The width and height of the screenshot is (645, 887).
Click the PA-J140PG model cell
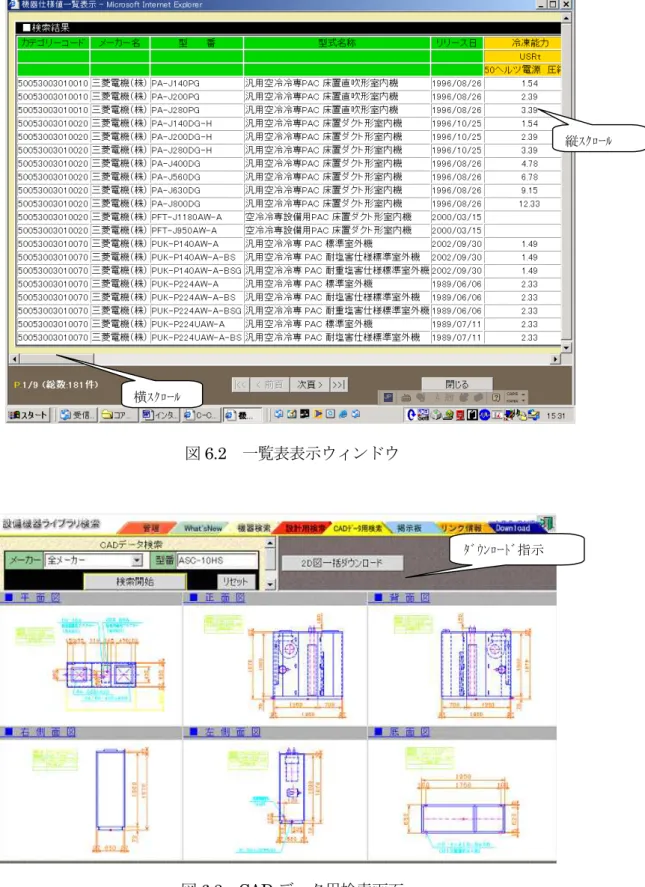click(196, 83)
